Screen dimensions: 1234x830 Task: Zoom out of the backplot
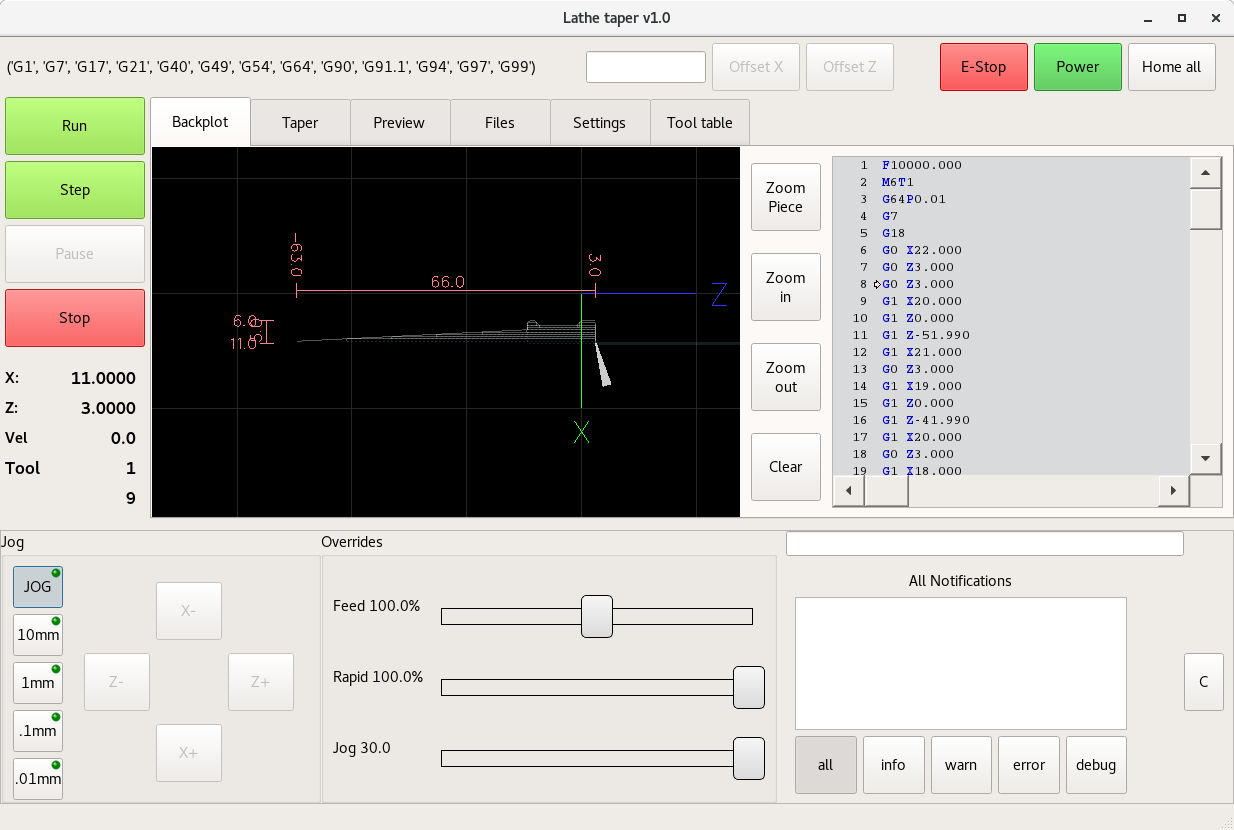[x=786, y=377]
